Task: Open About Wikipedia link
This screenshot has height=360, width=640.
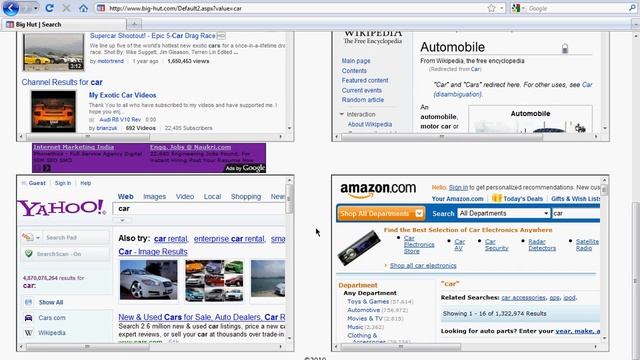Action: pos(370,124)
